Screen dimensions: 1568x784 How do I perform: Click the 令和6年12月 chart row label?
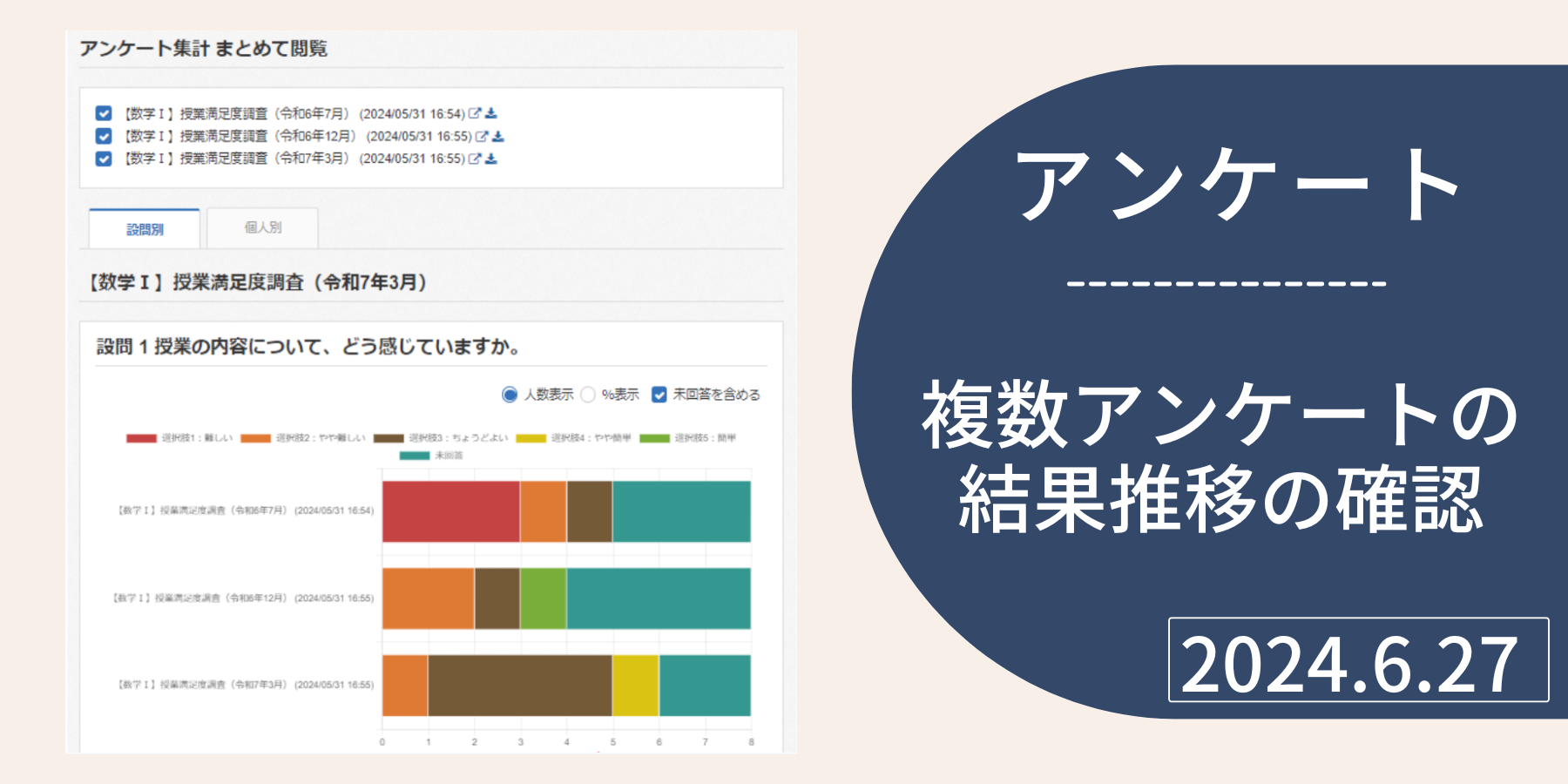tap(243, 598)
